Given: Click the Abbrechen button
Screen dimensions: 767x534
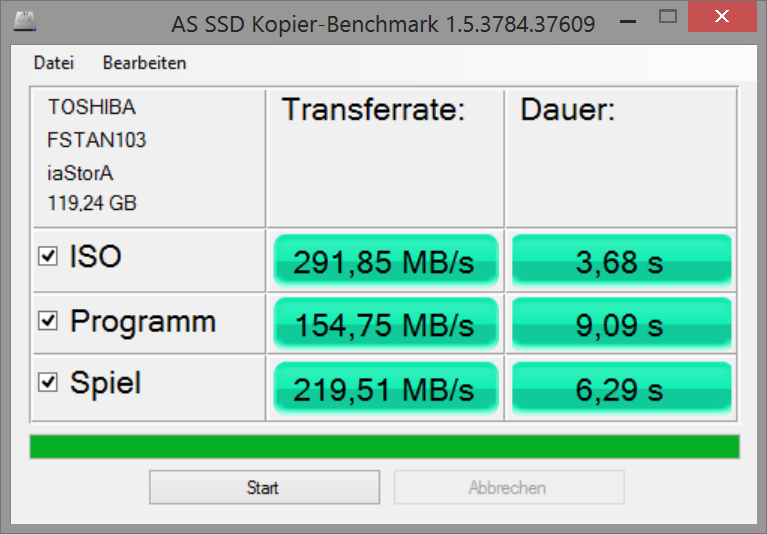Looking at the screenshot, I should pos(508,488).
